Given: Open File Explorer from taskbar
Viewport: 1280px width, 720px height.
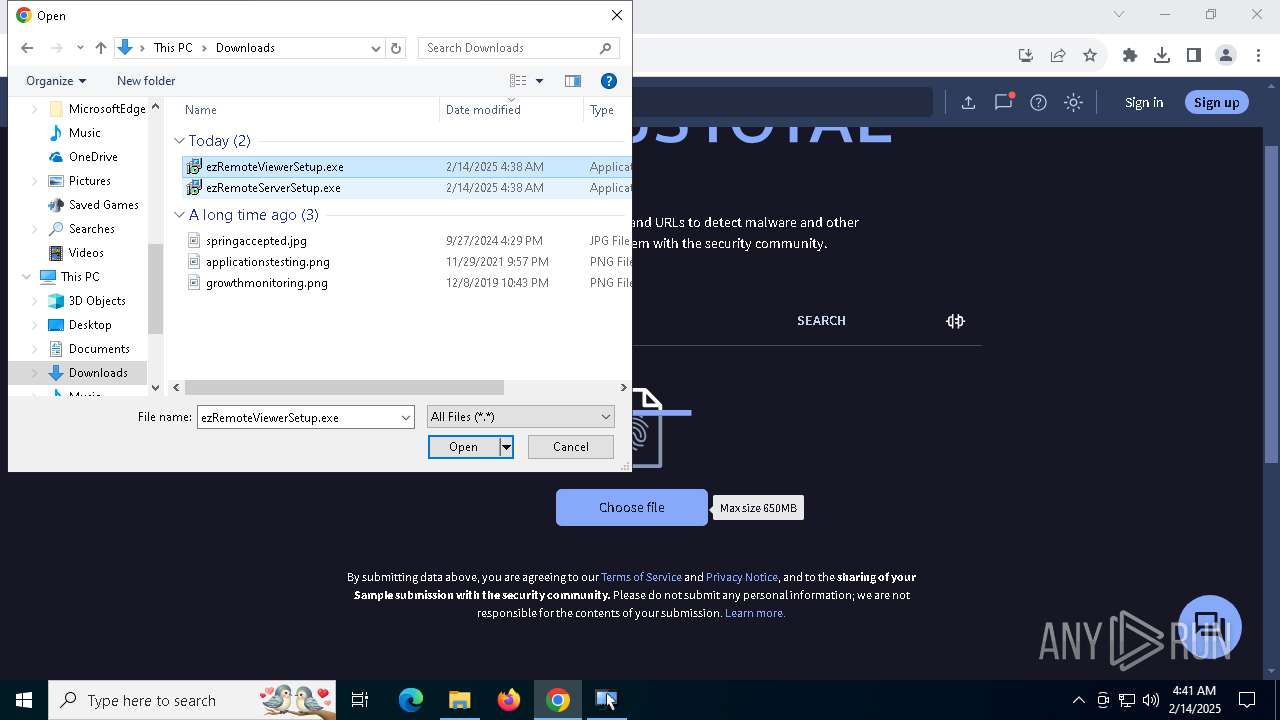Looking at the screenshot, I should [460, 700].
